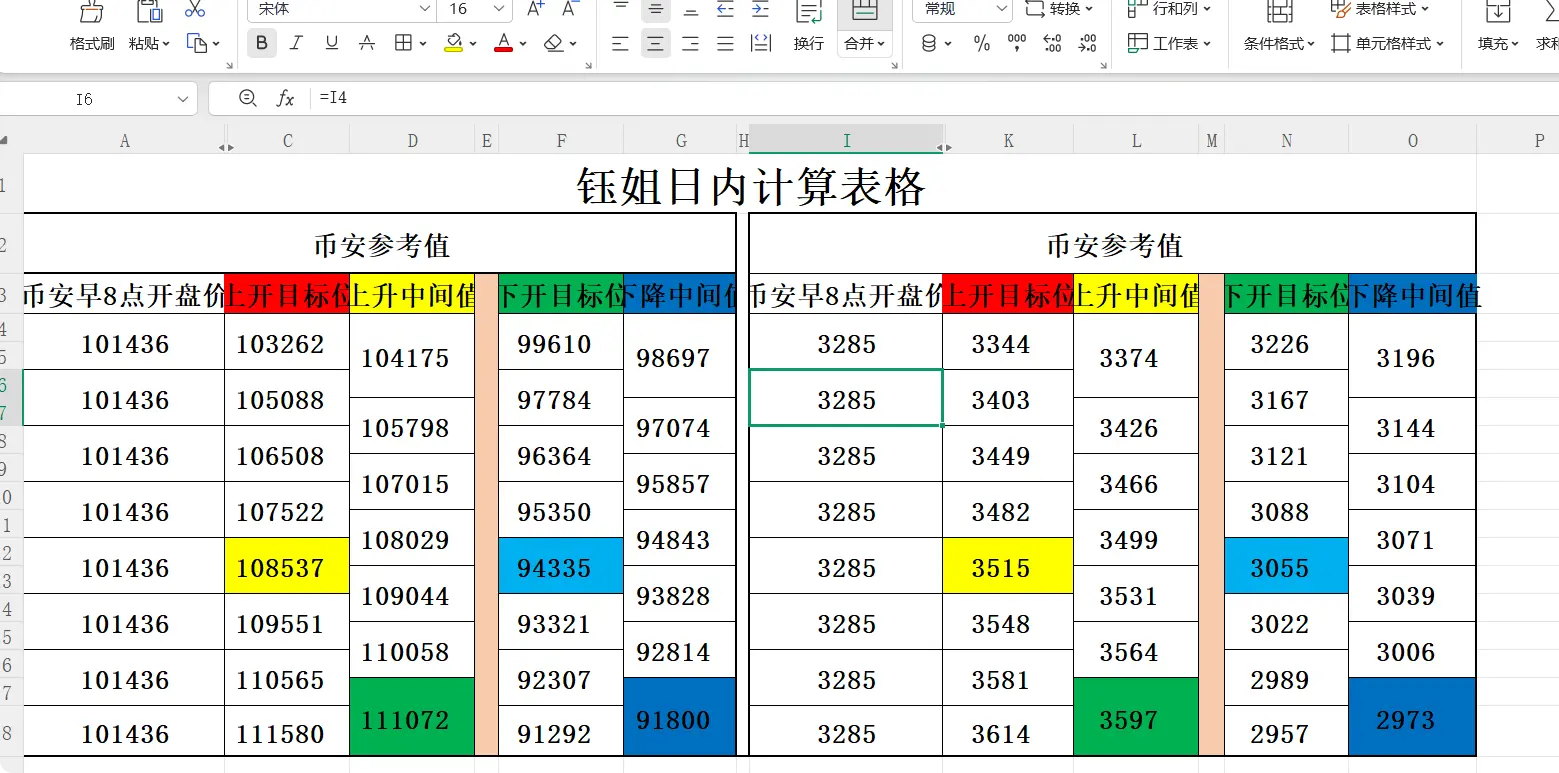Screen dimensions: 1559x773
Task: Increase the decimal places
Action: [1052, 43]
